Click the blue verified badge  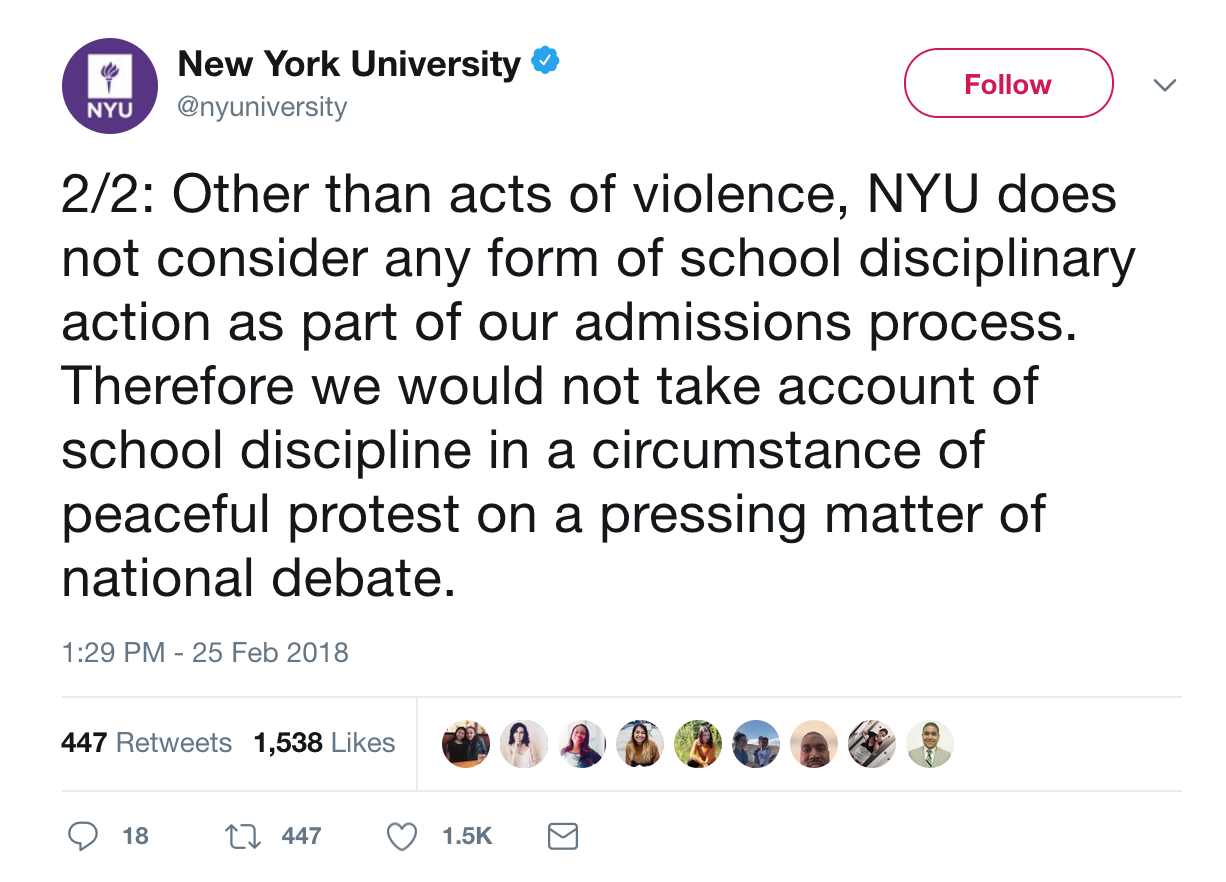pyautogui.click(x=543, y=64)
